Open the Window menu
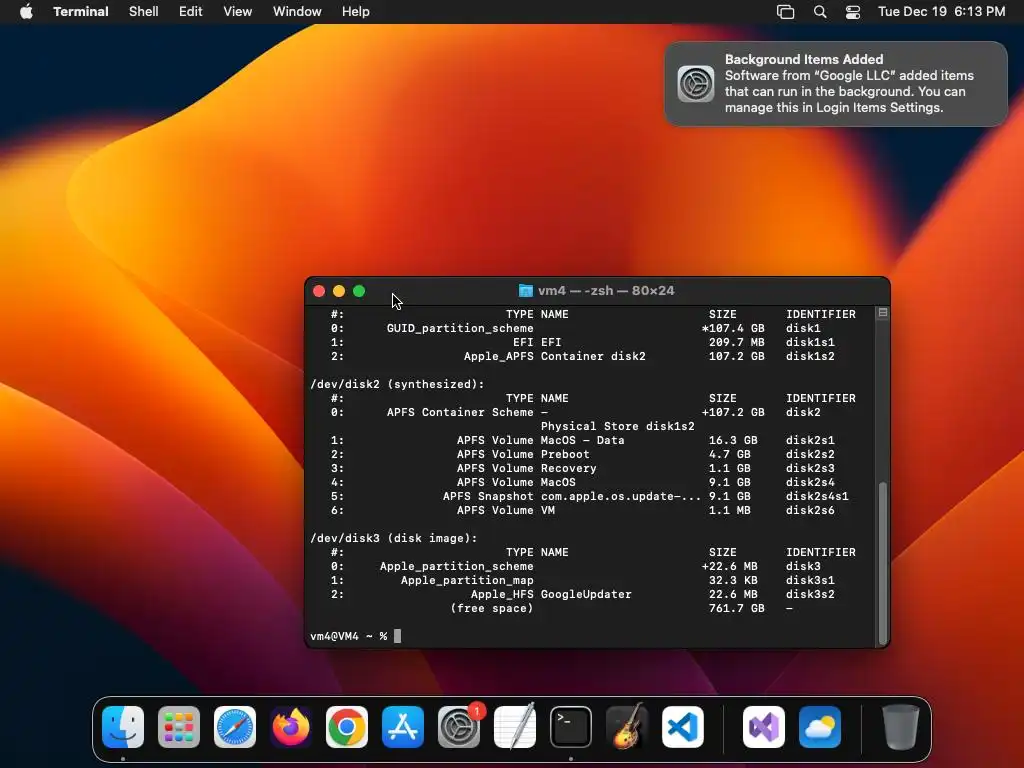The height and width of the screenshot is (768, 1024). click(297, 12)
